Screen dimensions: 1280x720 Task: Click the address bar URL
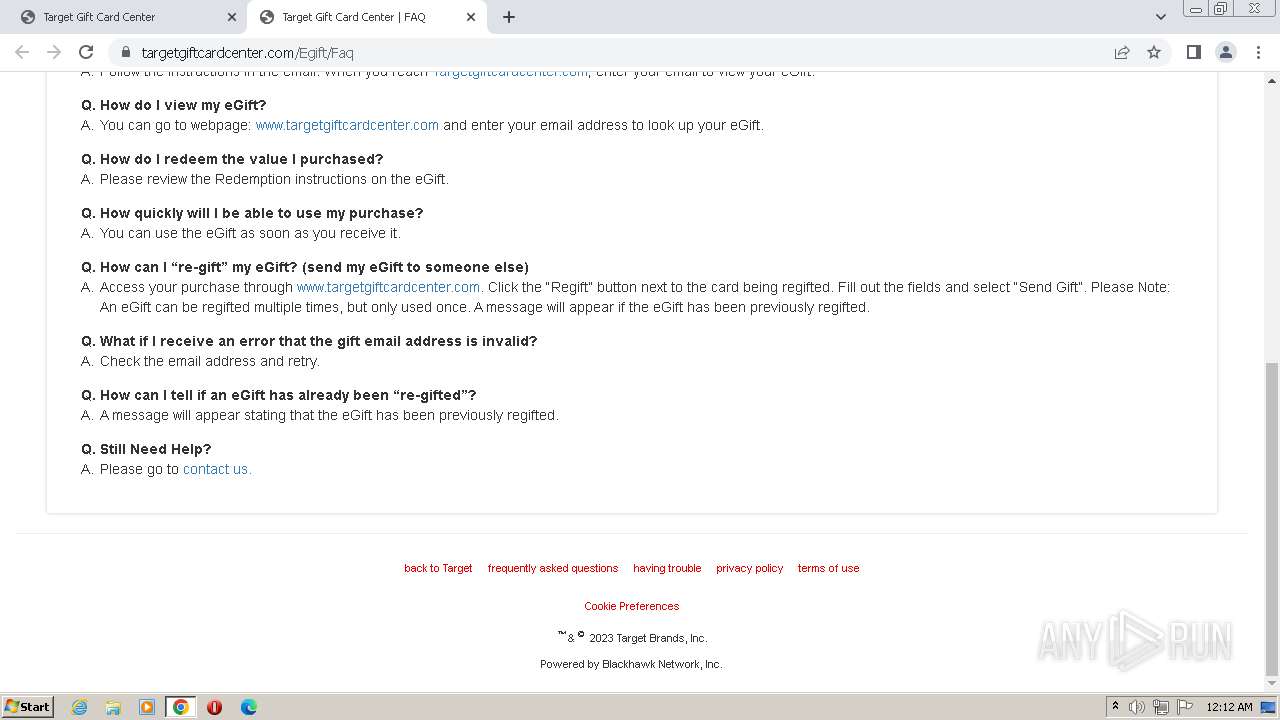(x=247, y=53)
